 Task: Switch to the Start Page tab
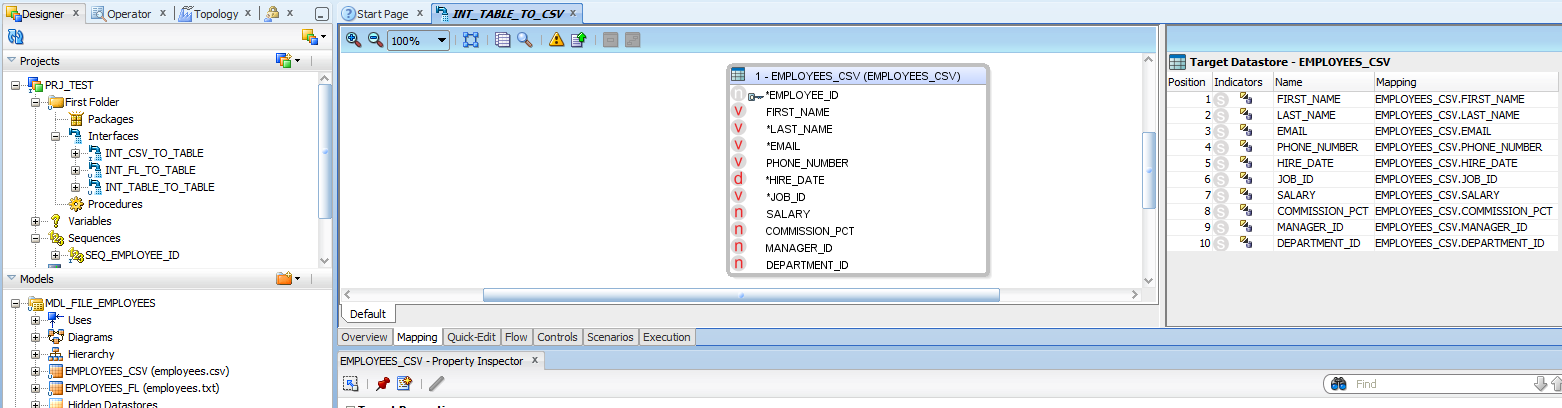(x=383, y=14)
